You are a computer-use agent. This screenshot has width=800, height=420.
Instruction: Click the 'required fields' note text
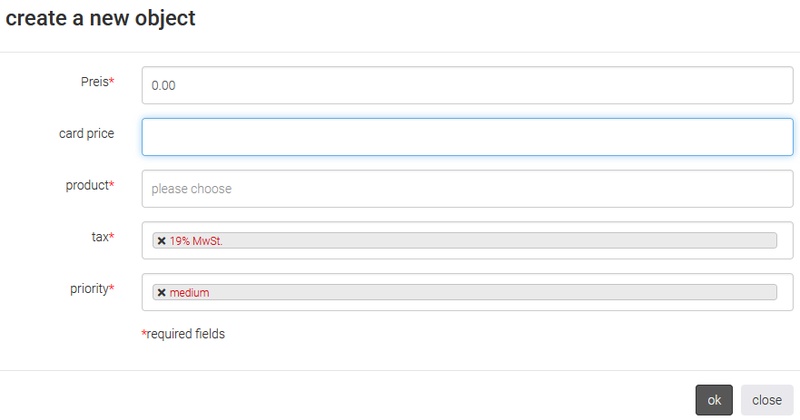click(186, 334)
